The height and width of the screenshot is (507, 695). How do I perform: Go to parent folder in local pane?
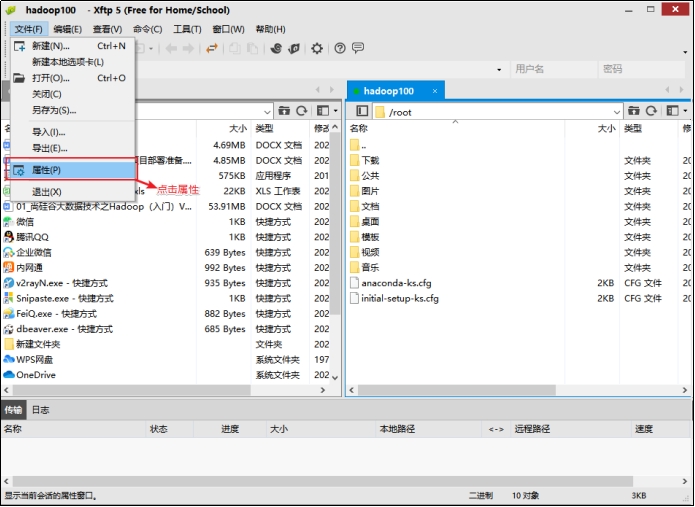[284, 110]
